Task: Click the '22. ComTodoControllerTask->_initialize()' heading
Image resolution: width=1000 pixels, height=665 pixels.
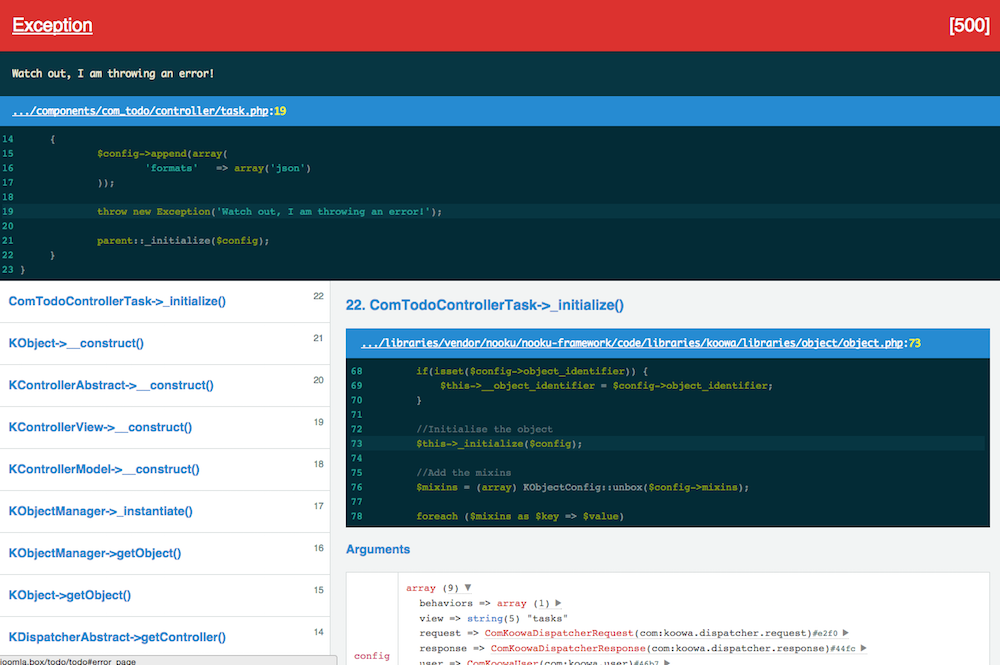Action: point(485,305)
